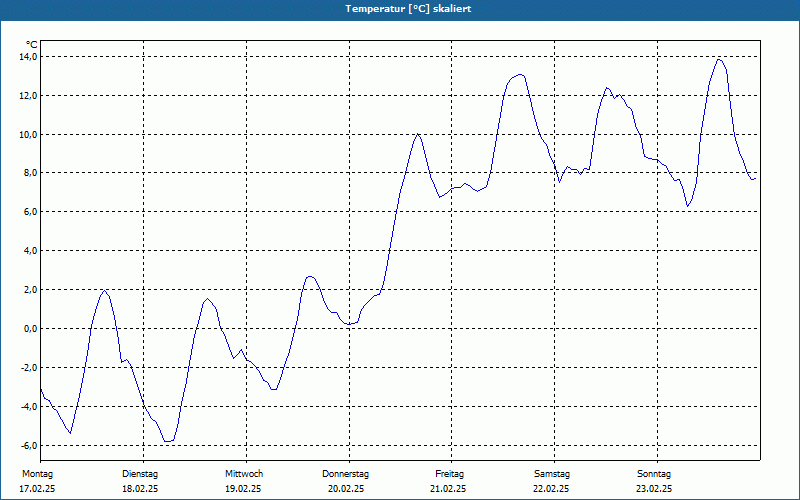Click the date 23.02.25
800x500 pixels.
(x=654, y=489)
